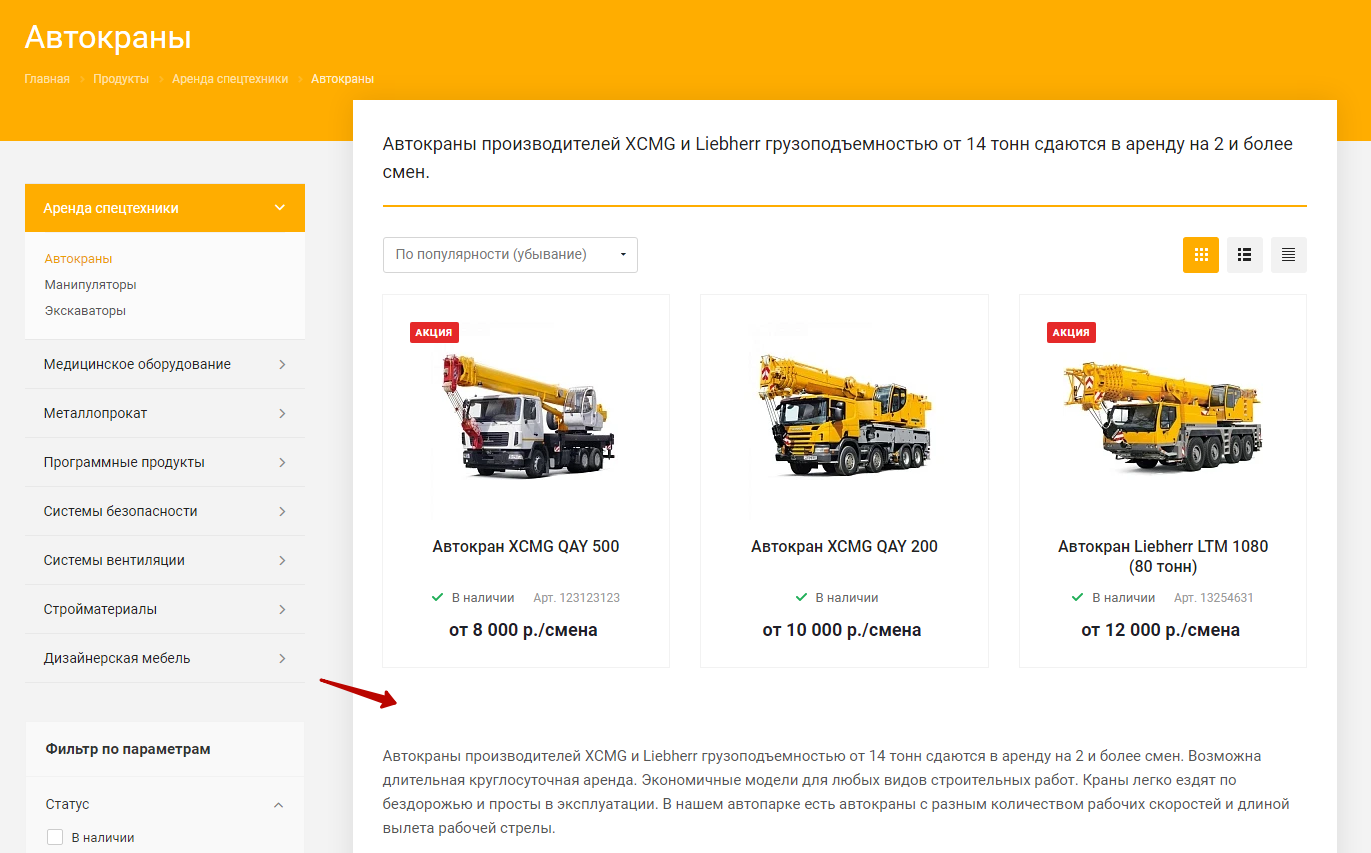
Task: Click the current 'Автокраны' breadcrumb item
Action: 343,79
